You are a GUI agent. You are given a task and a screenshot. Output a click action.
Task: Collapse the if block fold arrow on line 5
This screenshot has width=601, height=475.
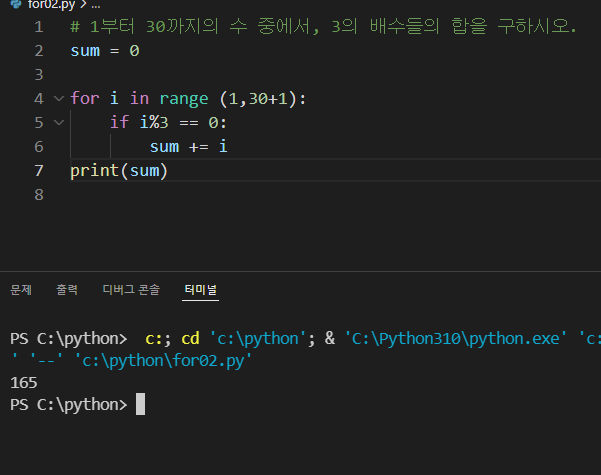pos(59,123)
